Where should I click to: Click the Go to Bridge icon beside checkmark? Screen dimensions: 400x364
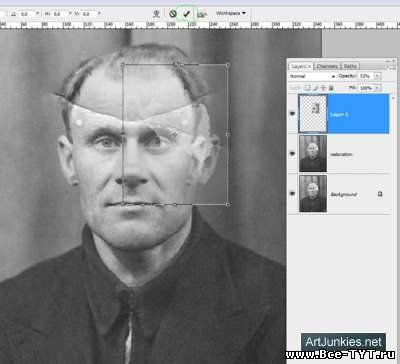[202, 14]
